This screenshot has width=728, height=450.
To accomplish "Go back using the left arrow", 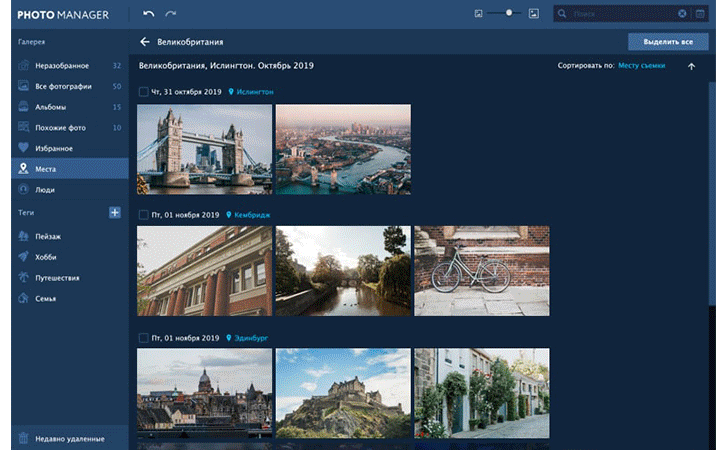I will 145,42.
